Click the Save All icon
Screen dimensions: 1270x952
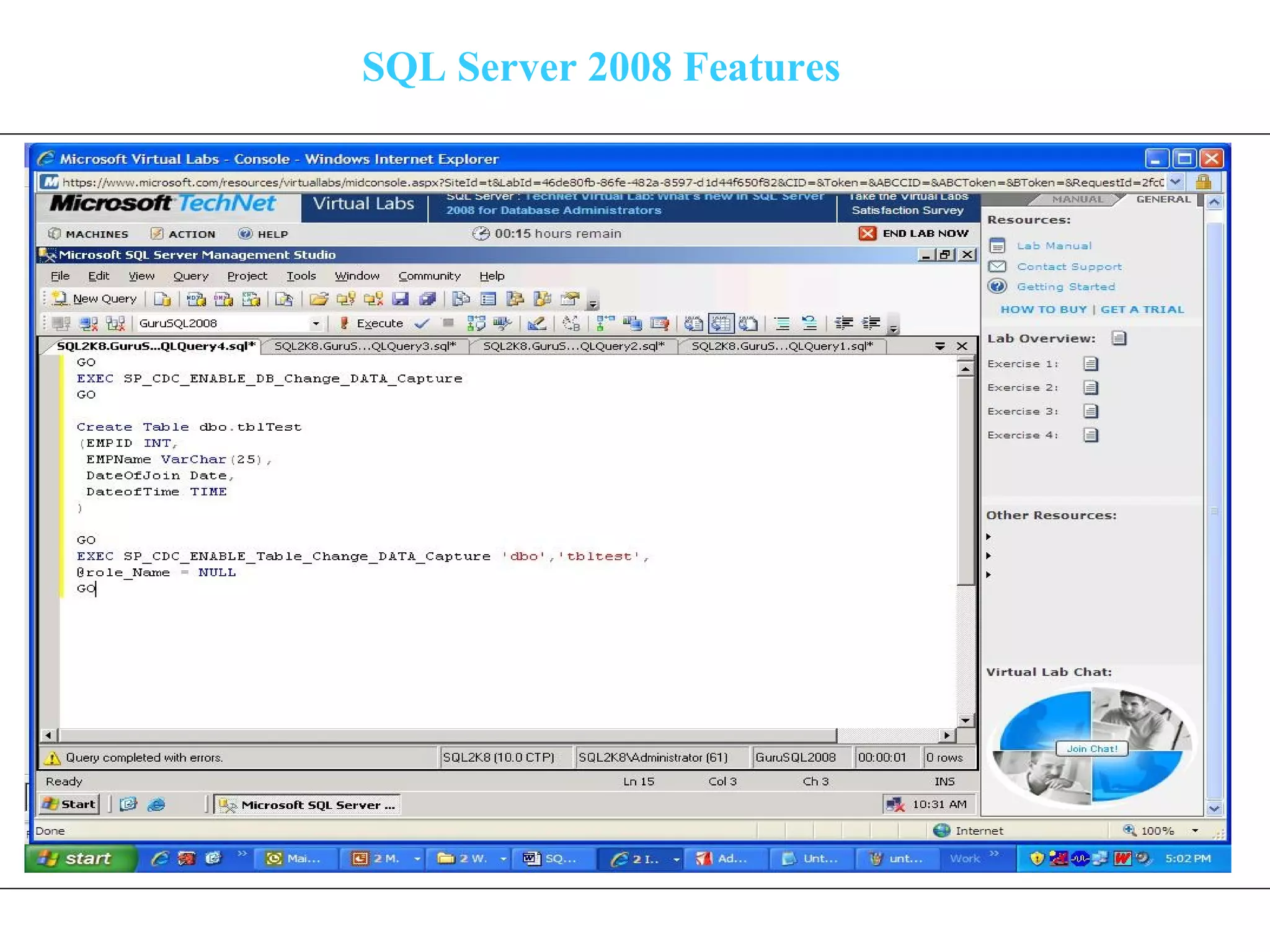(428, 299)
